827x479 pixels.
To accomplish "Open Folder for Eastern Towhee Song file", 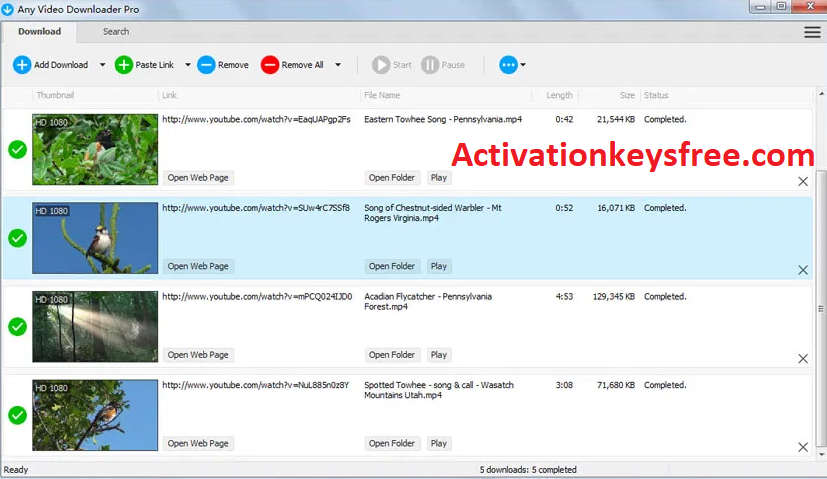I will pyautogui.click(x=392, y=178).
